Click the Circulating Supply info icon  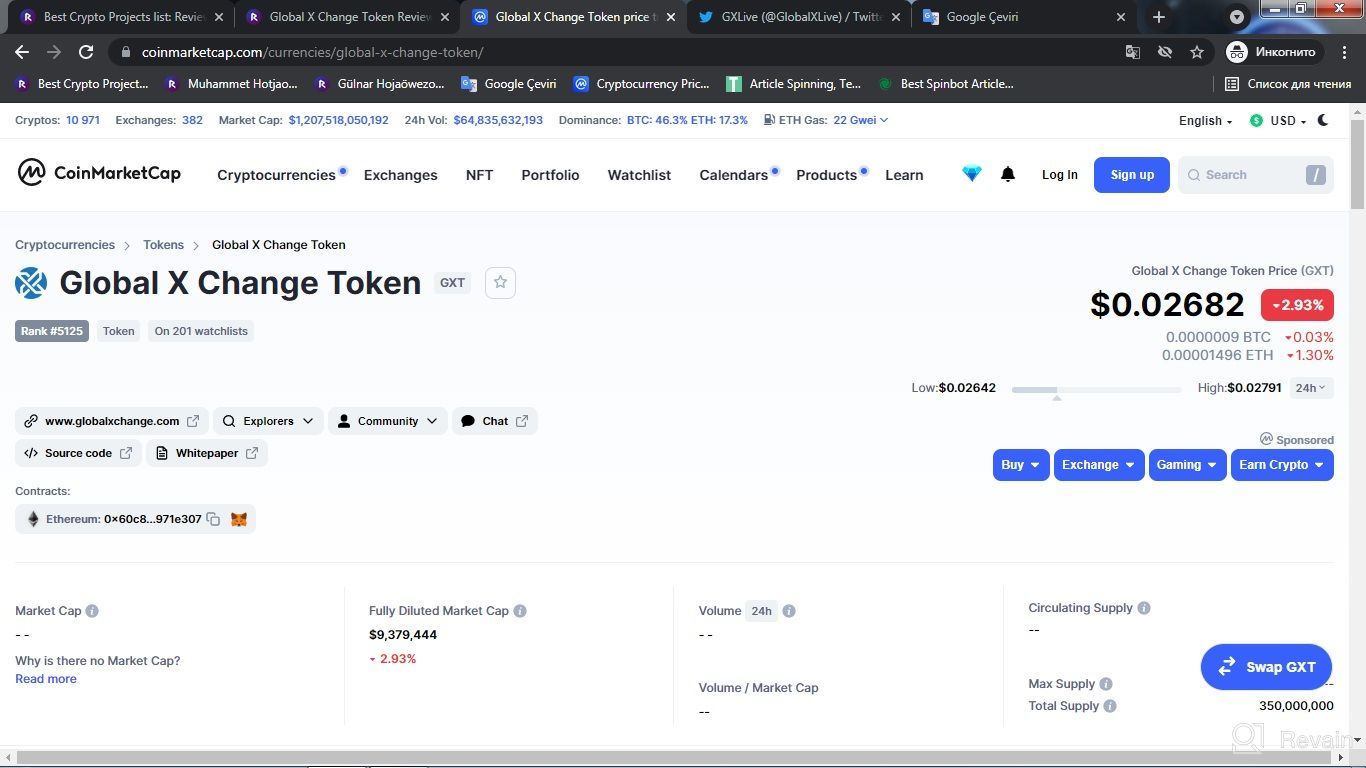coord(1144,608)
